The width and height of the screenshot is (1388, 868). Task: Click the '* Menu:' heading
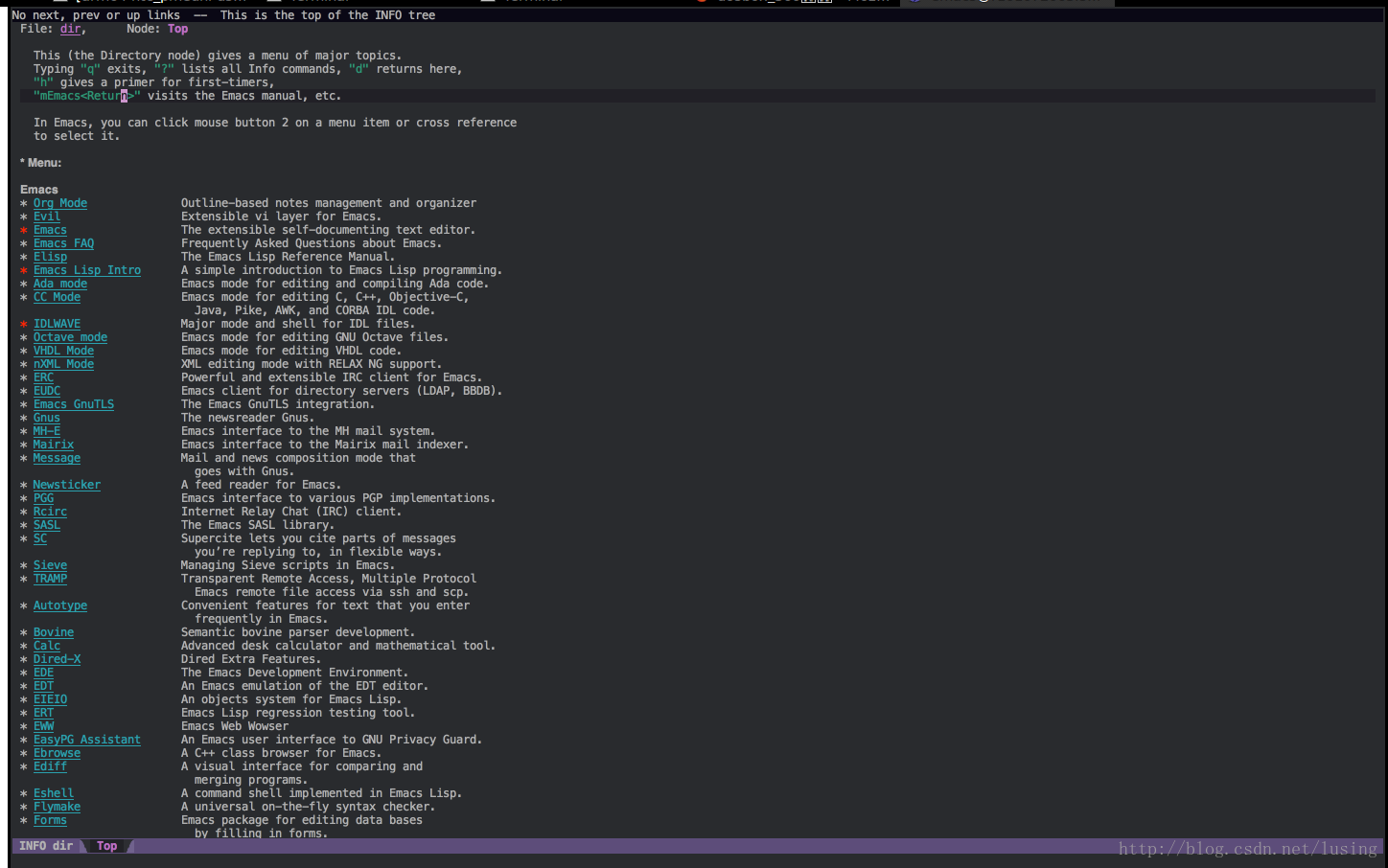pyautogui.click(x=40, y=163)
